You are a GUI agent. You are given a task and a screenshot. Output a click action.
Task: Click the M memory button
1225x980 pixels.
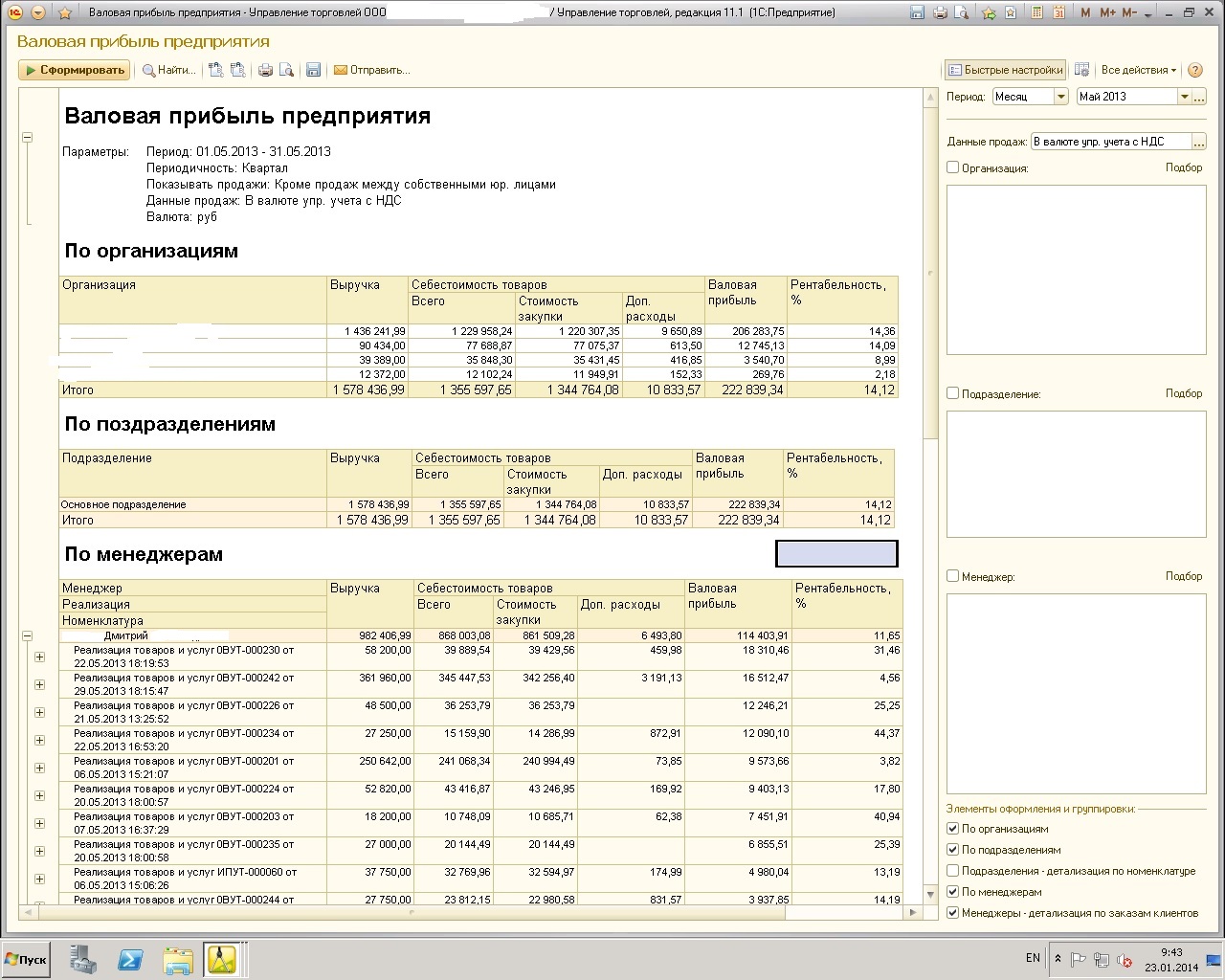(1085, 12)
